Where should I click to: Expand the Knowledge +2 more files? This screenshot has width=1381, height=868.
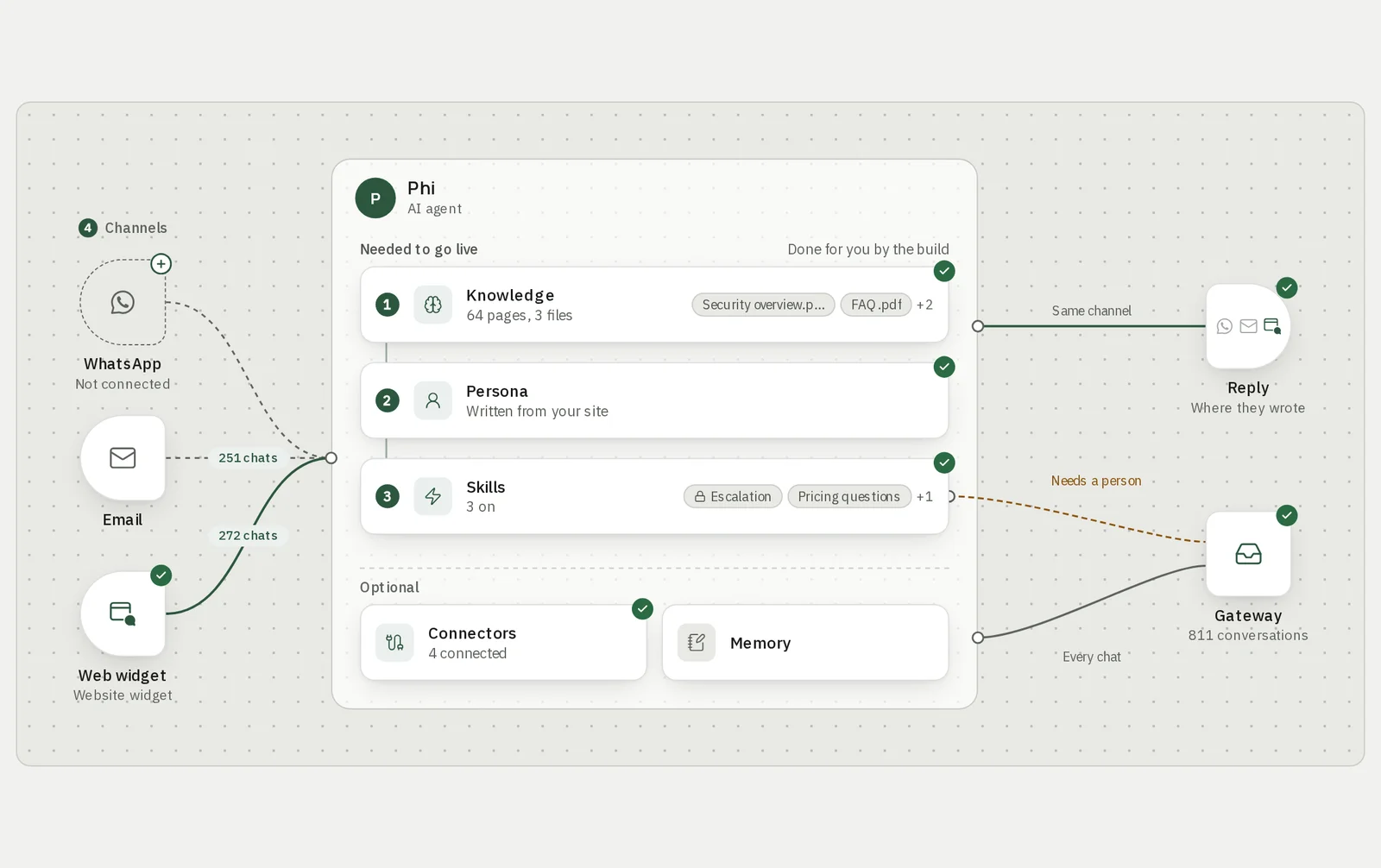[924, 305]
